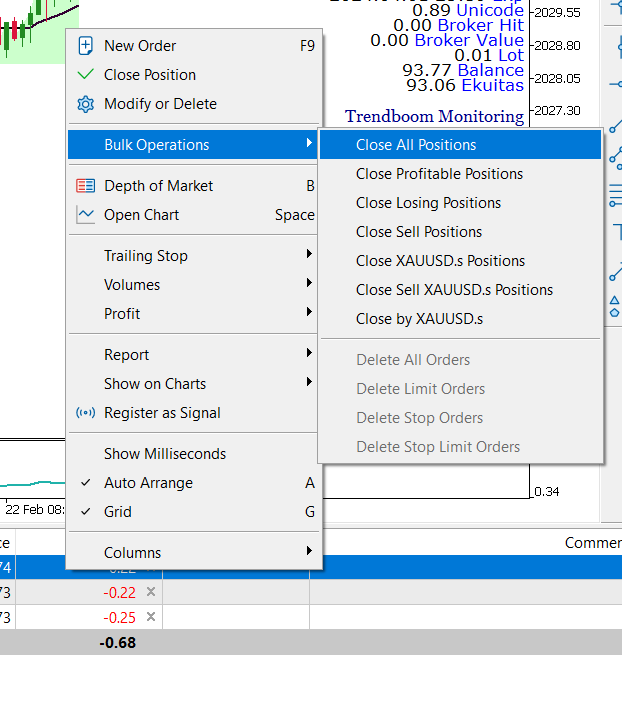Choose New Order menu entry

pyautogui.click(x=194, y=46)
